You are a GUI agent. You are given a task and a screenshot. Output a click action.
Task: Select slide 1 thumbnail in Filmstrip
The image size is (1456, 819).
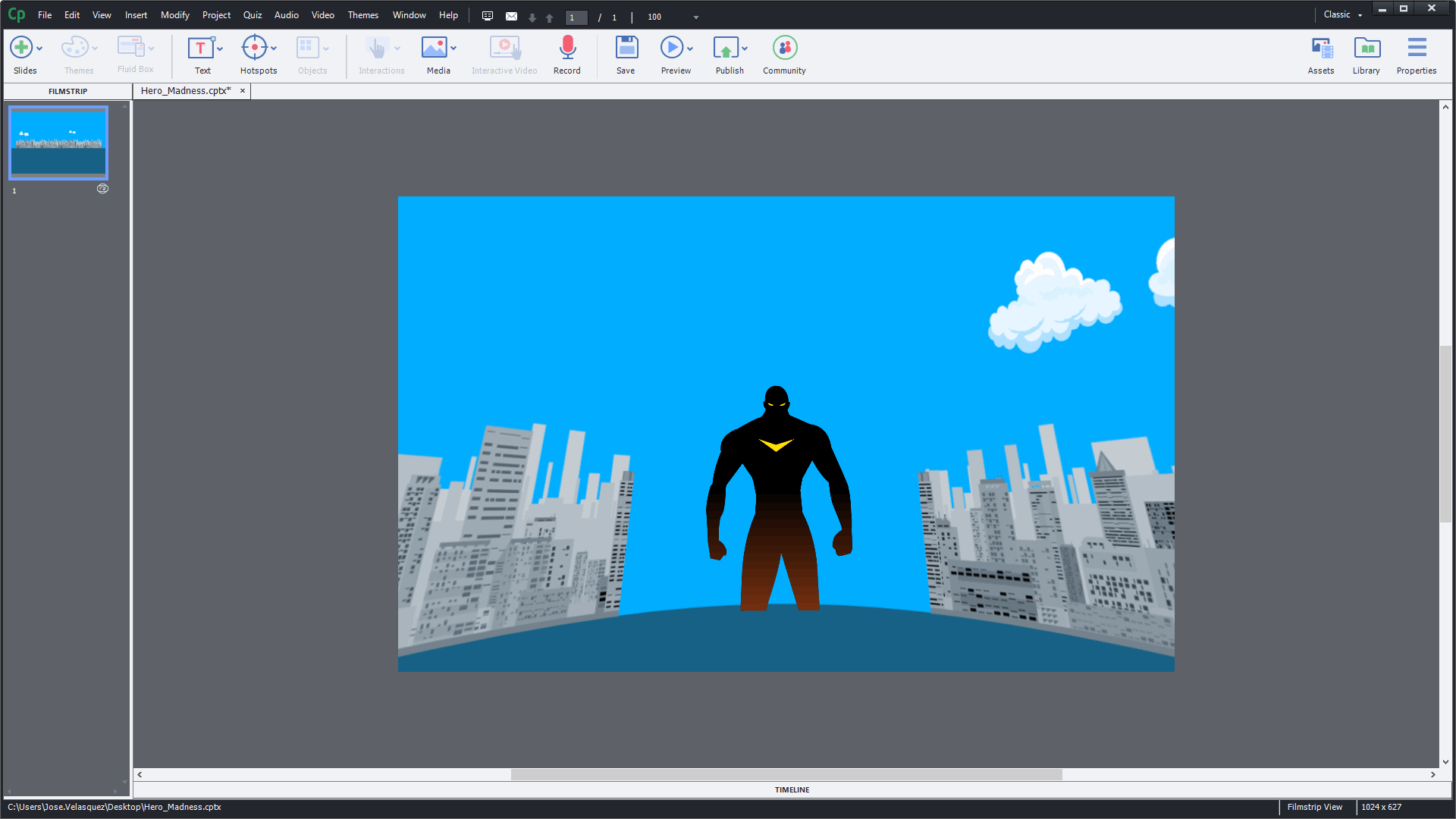58,143
